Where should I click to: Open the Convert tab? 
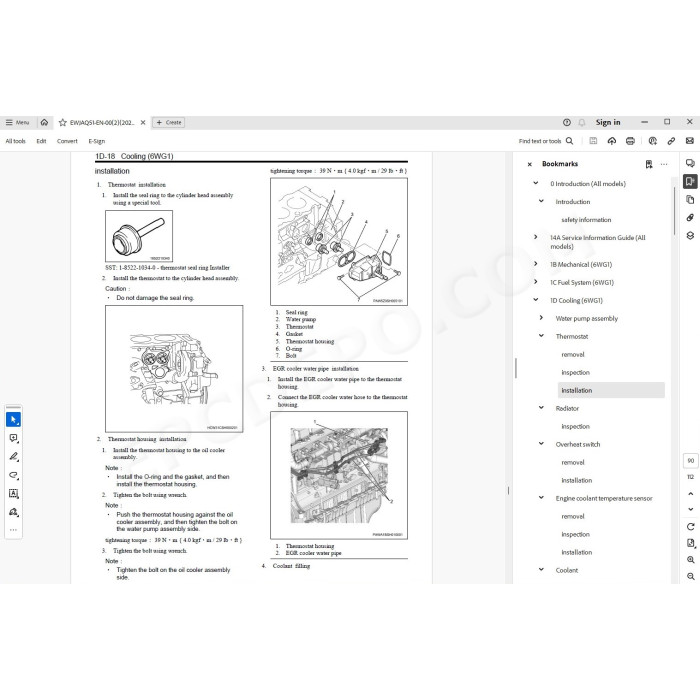click(67, 141)
